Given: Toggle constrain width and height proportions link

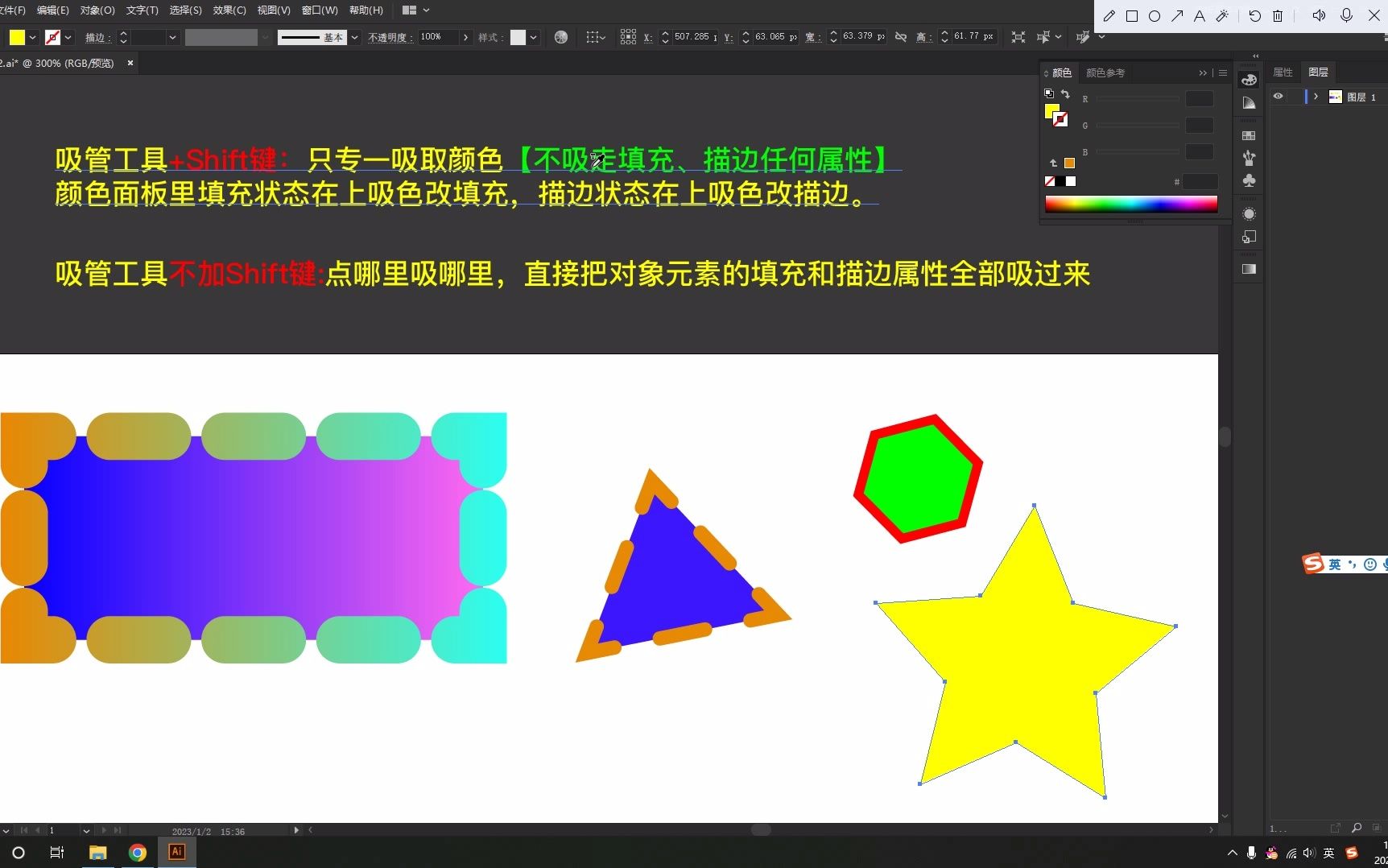Looking at the screenshot, I should (x=901, y=37).
